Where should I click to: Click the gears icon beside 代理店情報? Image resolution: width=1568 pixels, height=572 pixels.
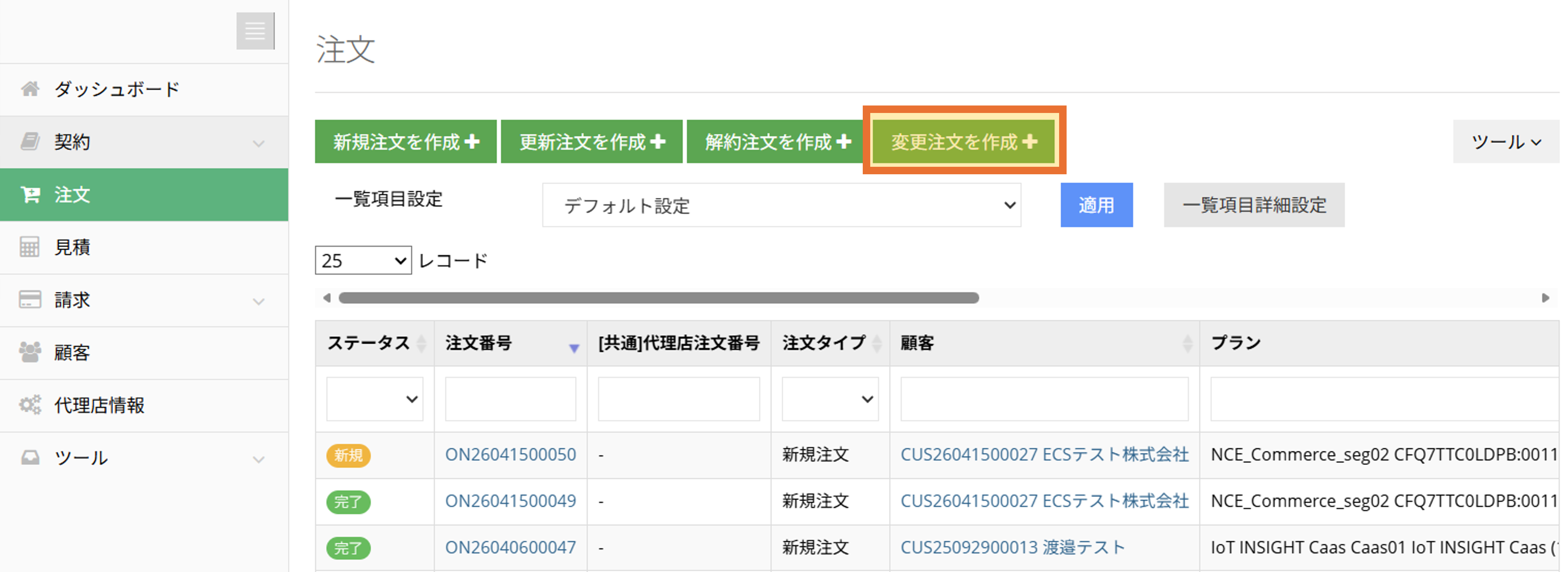coord(30,404)
